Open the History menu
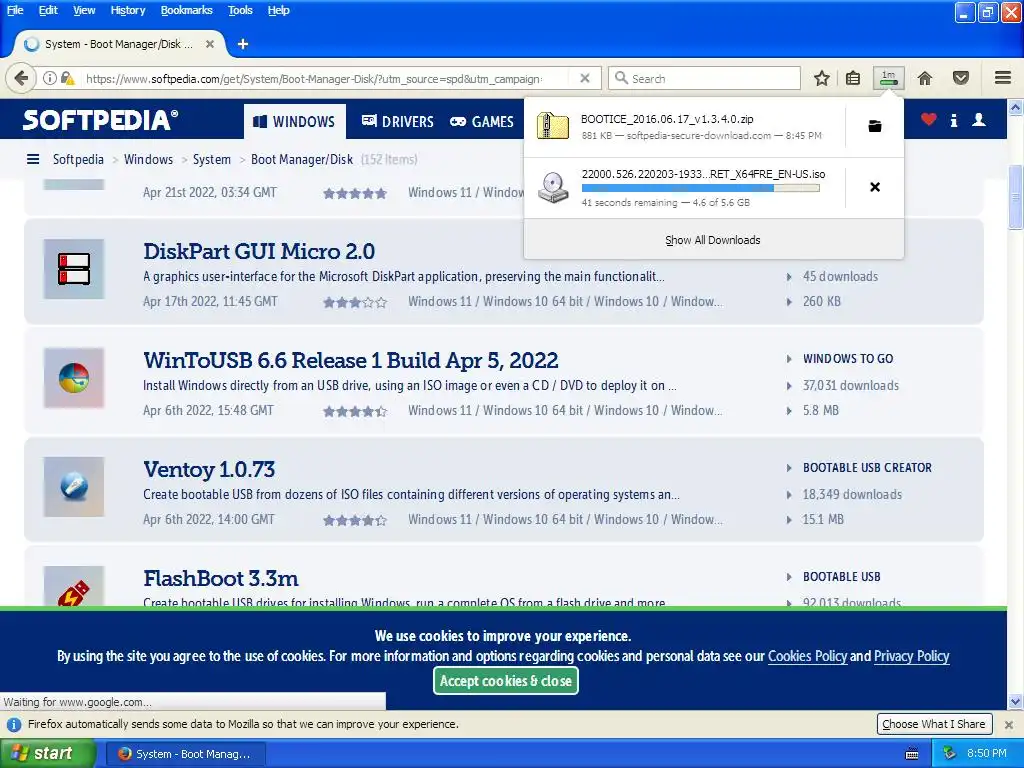 tap(128, 10)
